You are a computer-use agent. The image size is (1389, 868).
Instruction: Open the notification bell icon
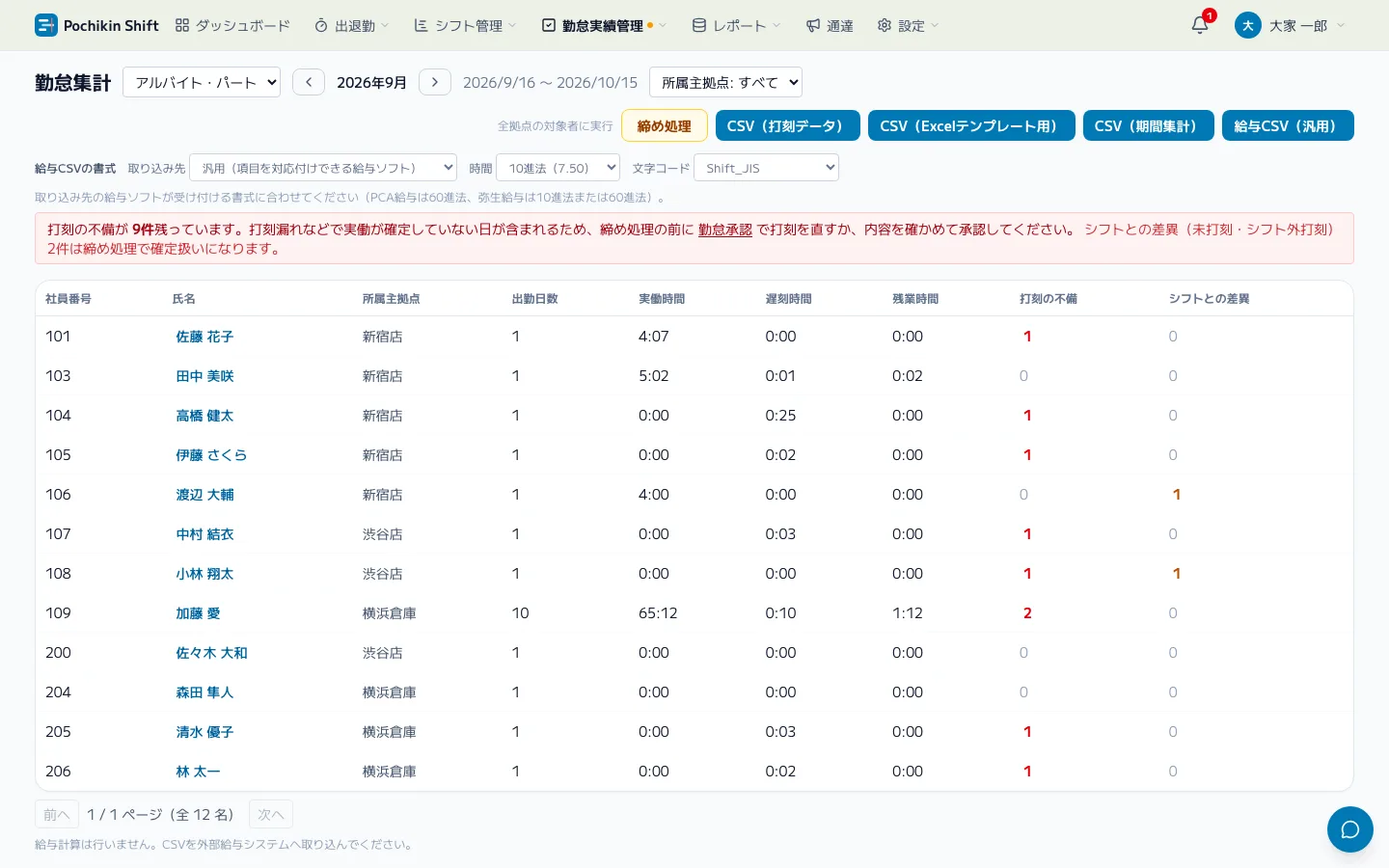pos(1200,25)
